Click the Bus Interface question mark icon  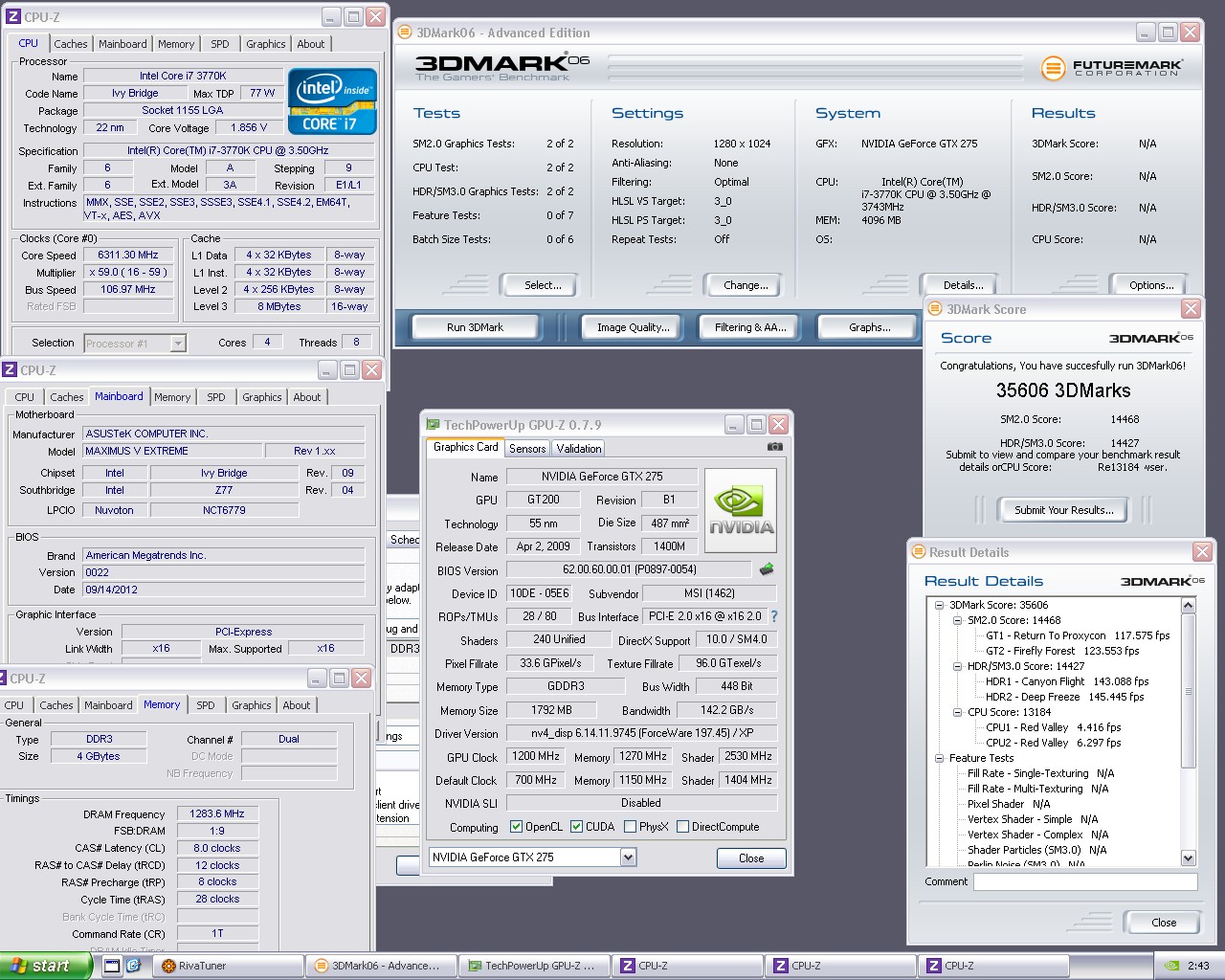click(x=774, y=616)
